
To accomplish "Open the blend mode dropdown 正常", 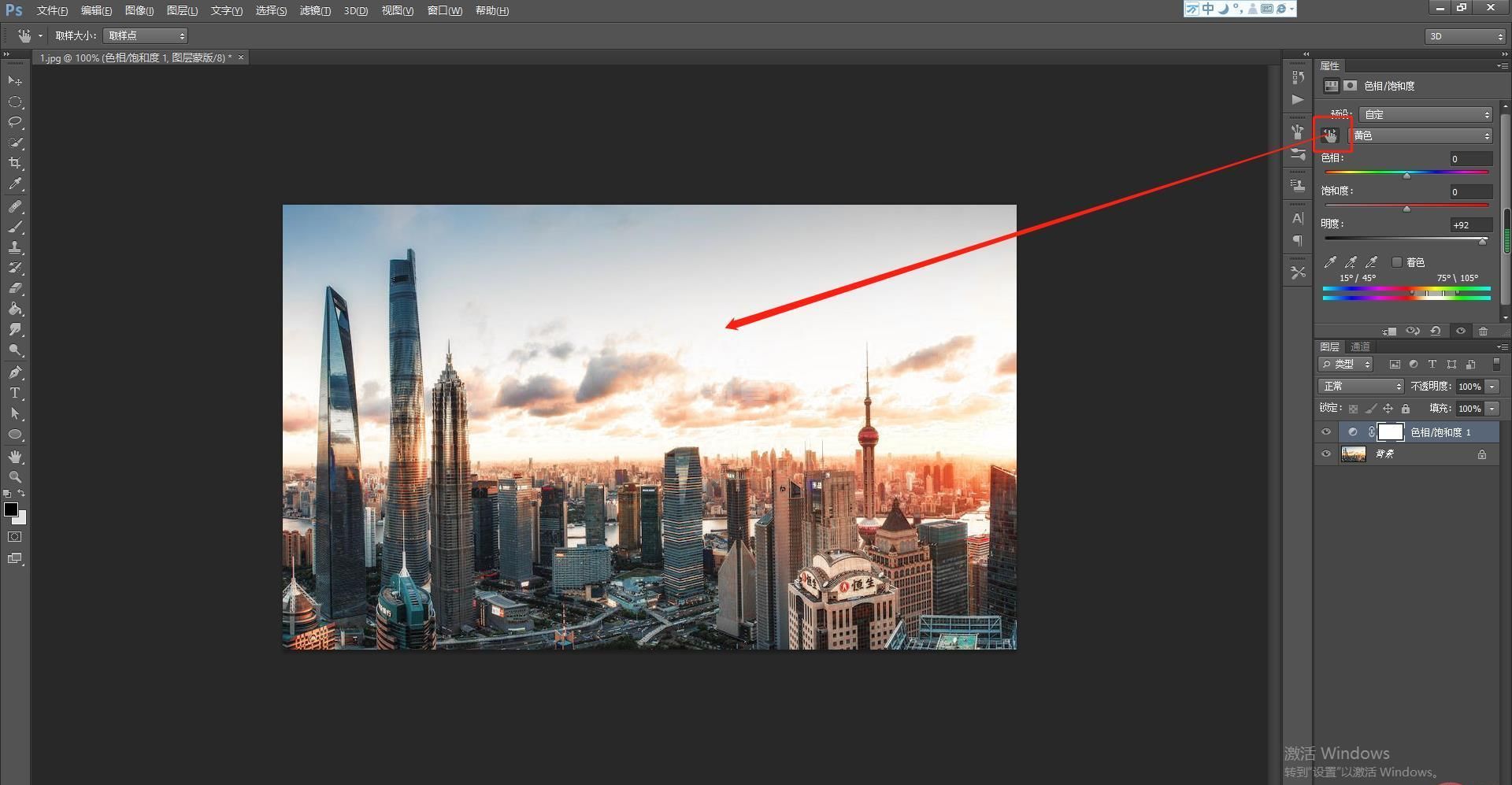I will [1361, 387].
